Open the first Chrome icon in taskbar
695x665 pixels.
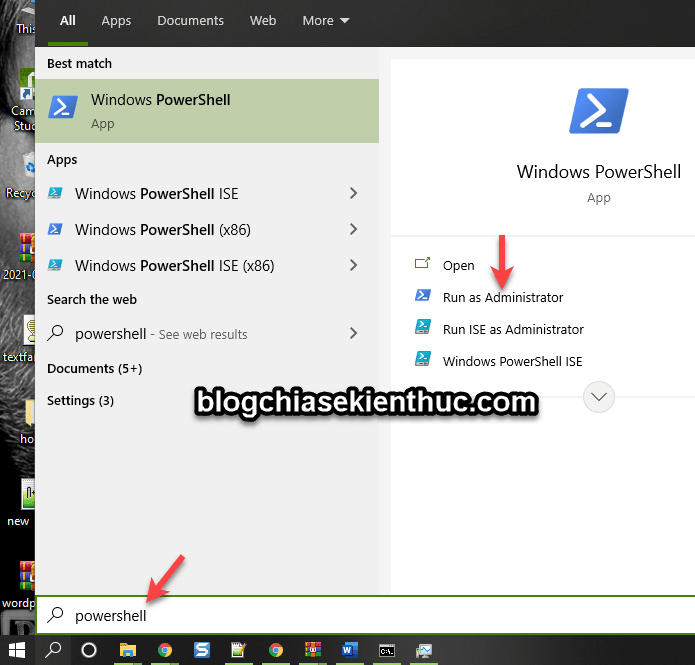[165, 650]
